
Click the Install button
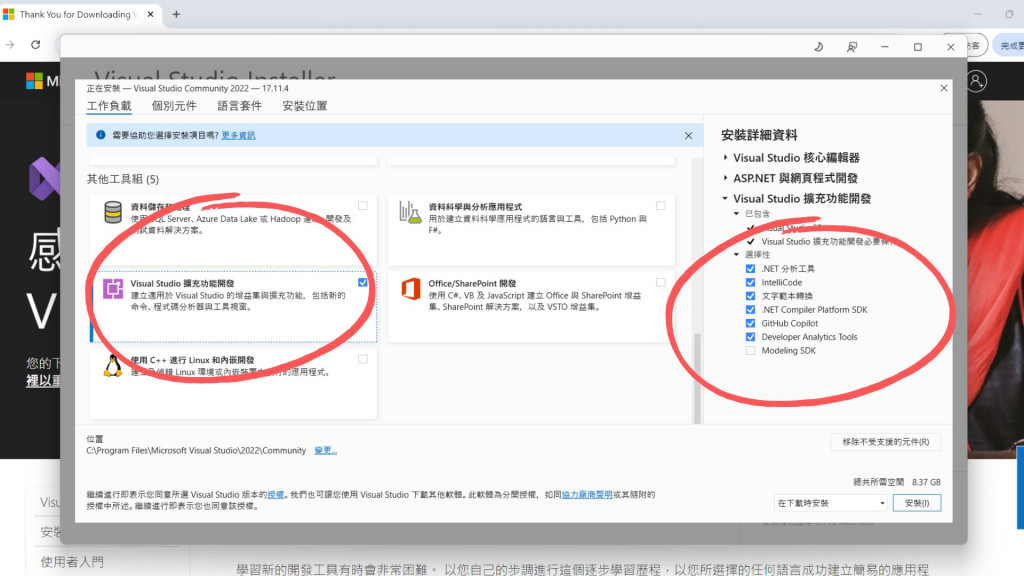[917, 503]
